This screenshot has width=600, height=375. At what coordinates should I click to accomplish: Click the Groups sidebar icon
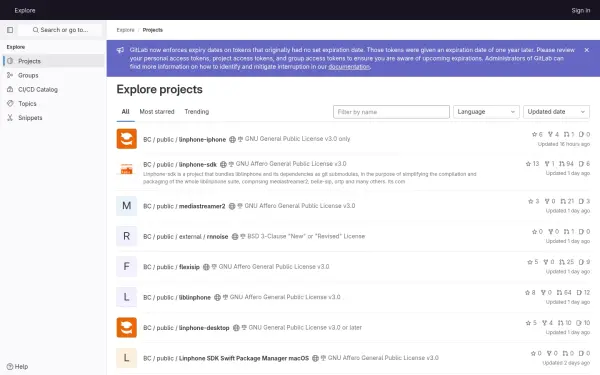pos(10,75)
